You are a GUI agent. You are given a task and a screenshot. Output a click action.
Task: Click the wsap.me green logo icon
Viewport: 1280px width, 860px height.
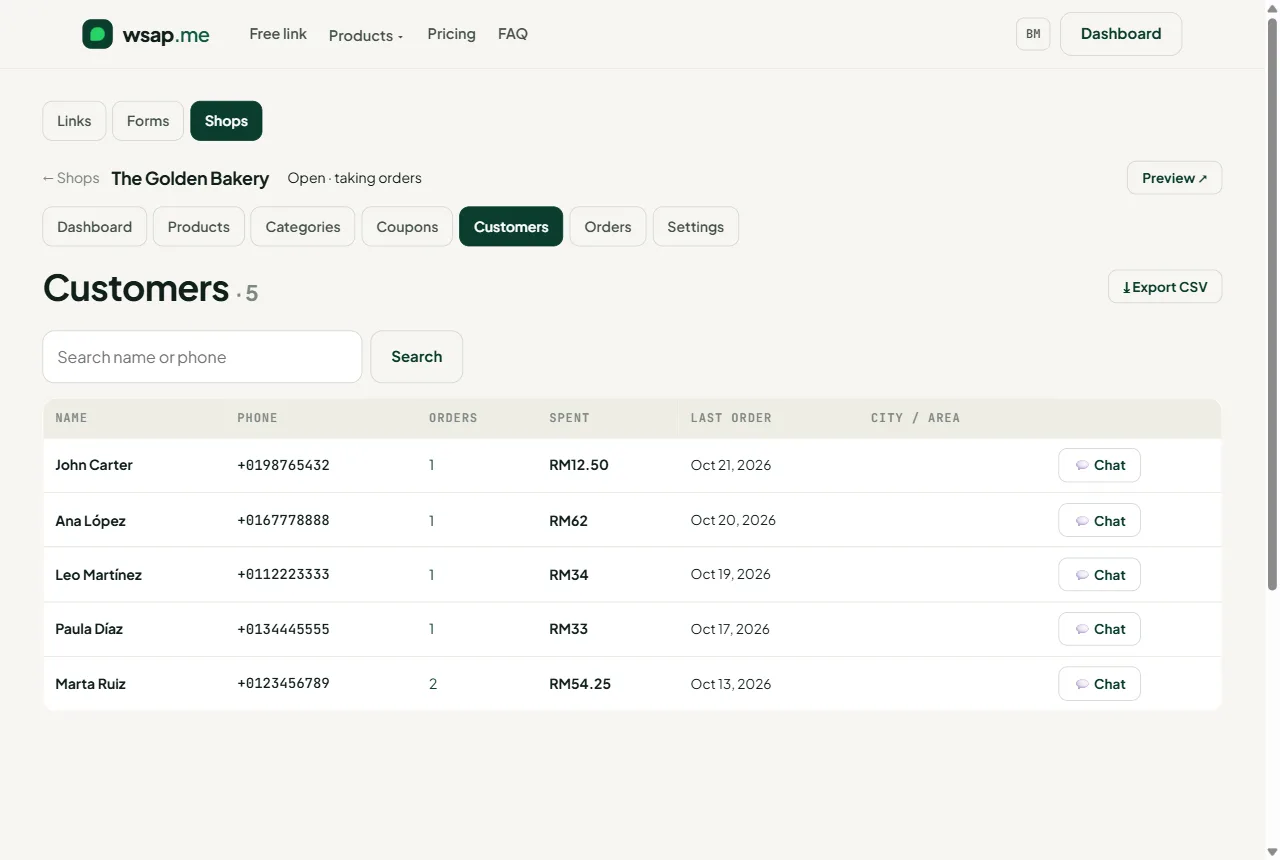coord(97,34)
